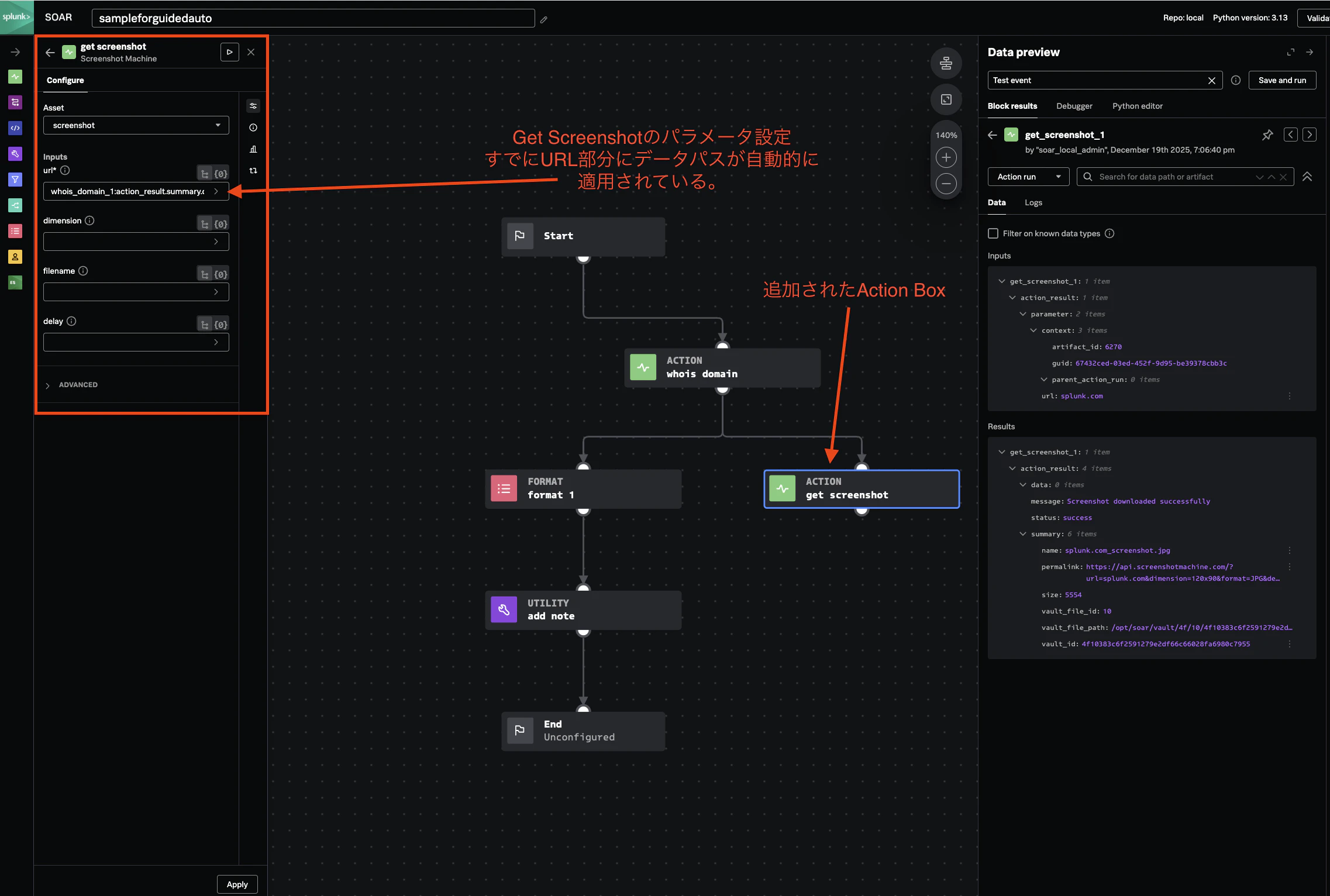Click the purple Utility wrench icon in the sidebar
The height and width of the screenshot is (896, 1330).
[15, 154]
